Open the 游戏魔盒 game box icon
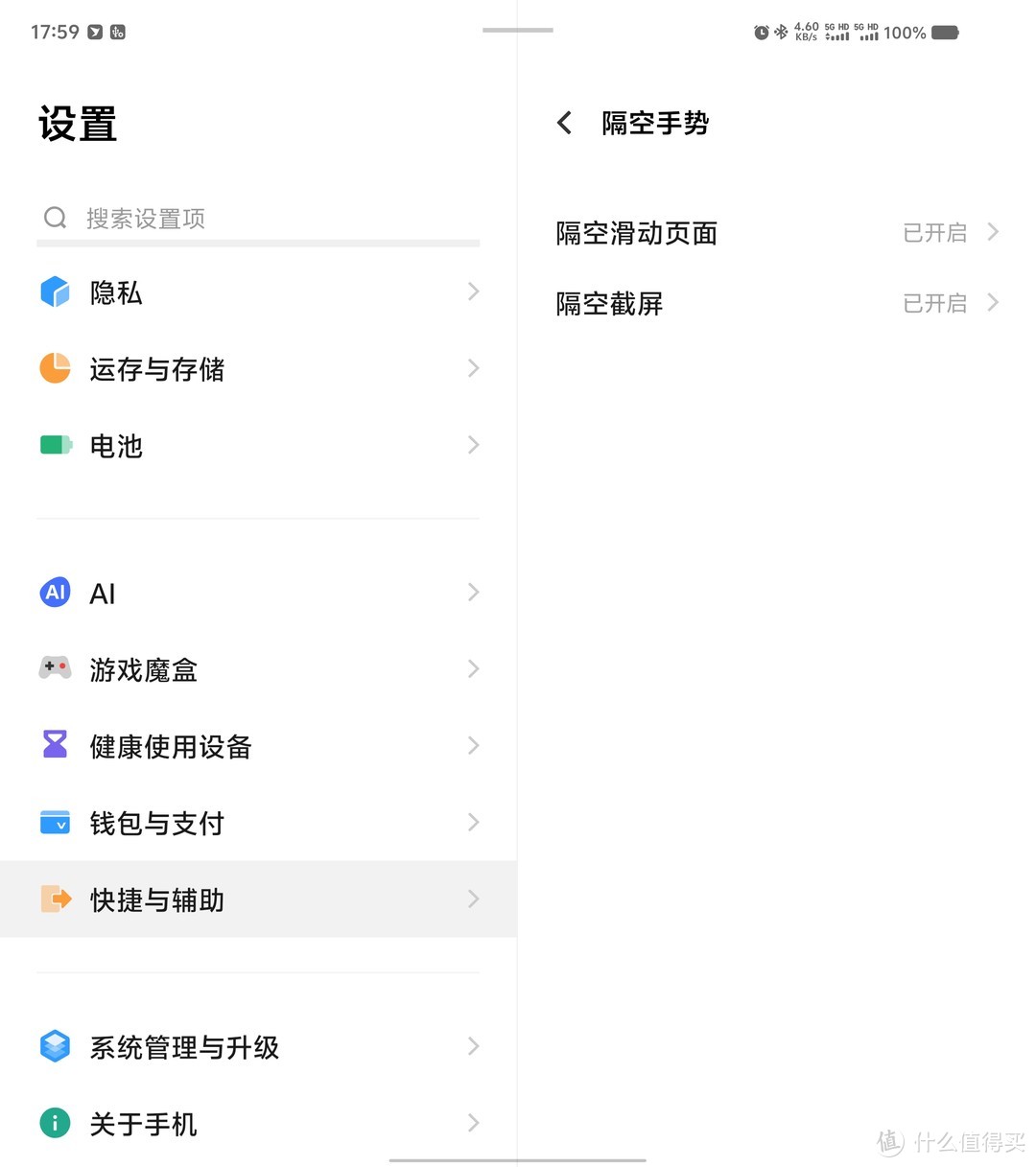 pyautogui.click(x=55, y=668)
